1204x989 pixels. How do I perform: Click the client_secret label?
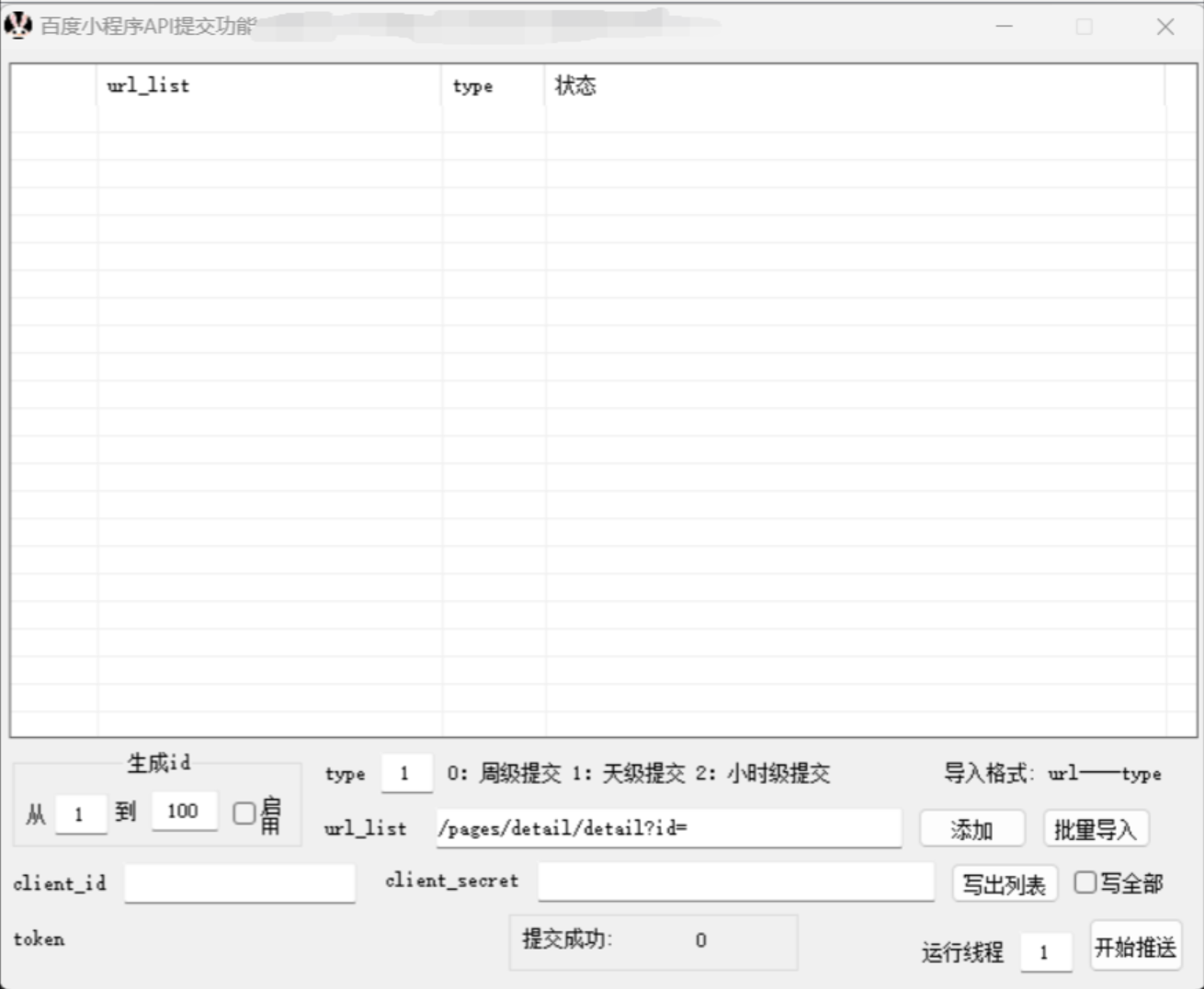click(x=451, y=880)
